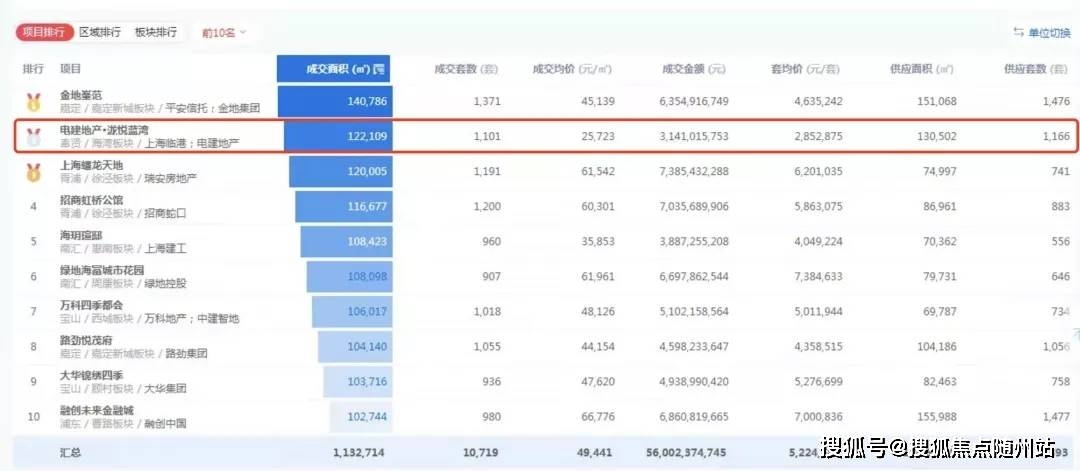Viewport: 1080px width, 471px height.
Task: Select cell value 5,863,075
Action: pos(818,207)
